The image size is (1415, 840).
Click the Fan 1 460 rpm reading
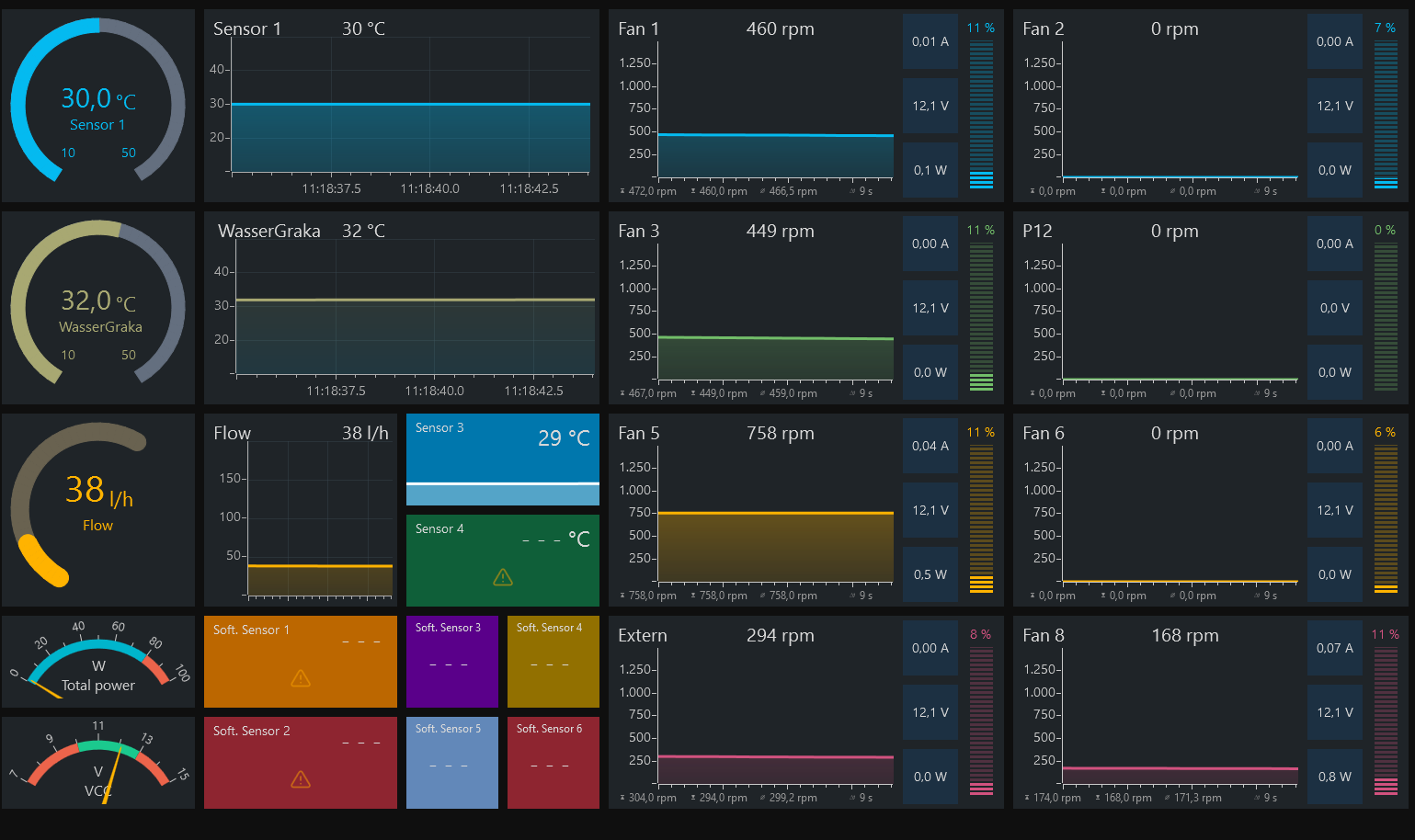point(781,28)
